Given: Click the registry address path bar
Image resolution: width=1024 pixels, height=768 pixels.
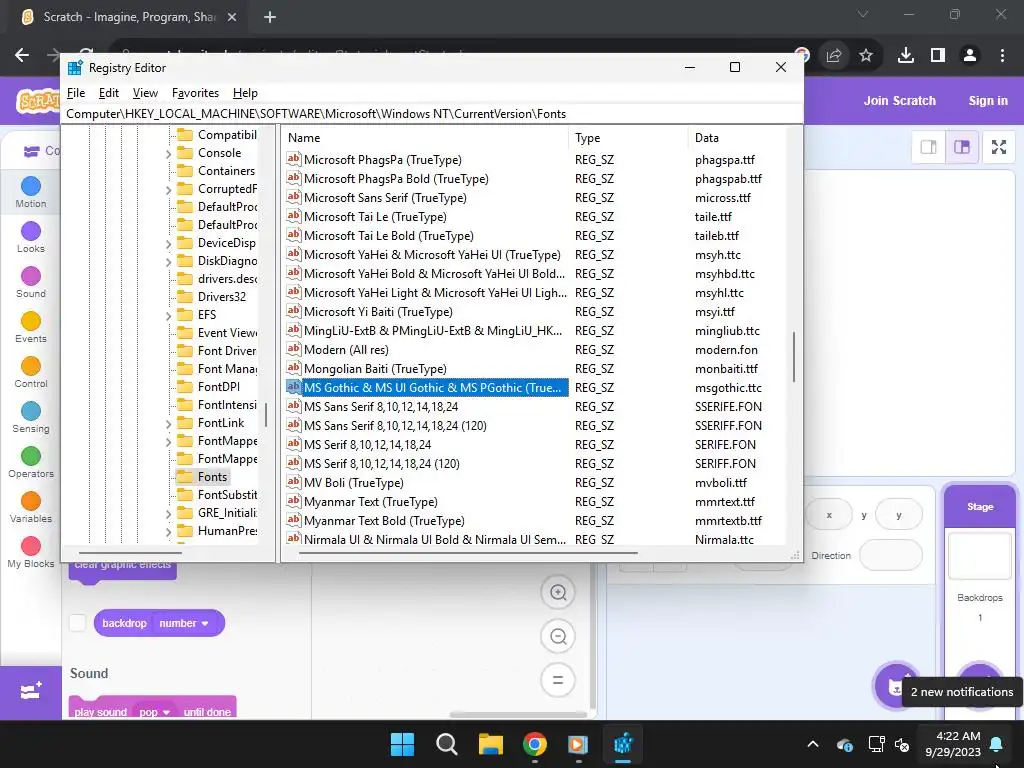Looking at the screenshot, I should pos(432,114).
